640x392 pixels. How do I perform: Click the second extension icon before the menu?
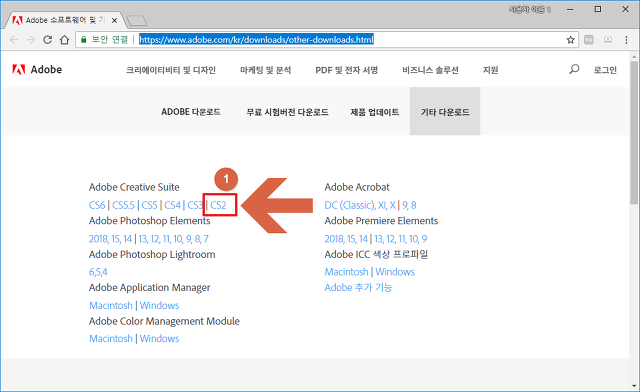608,40
